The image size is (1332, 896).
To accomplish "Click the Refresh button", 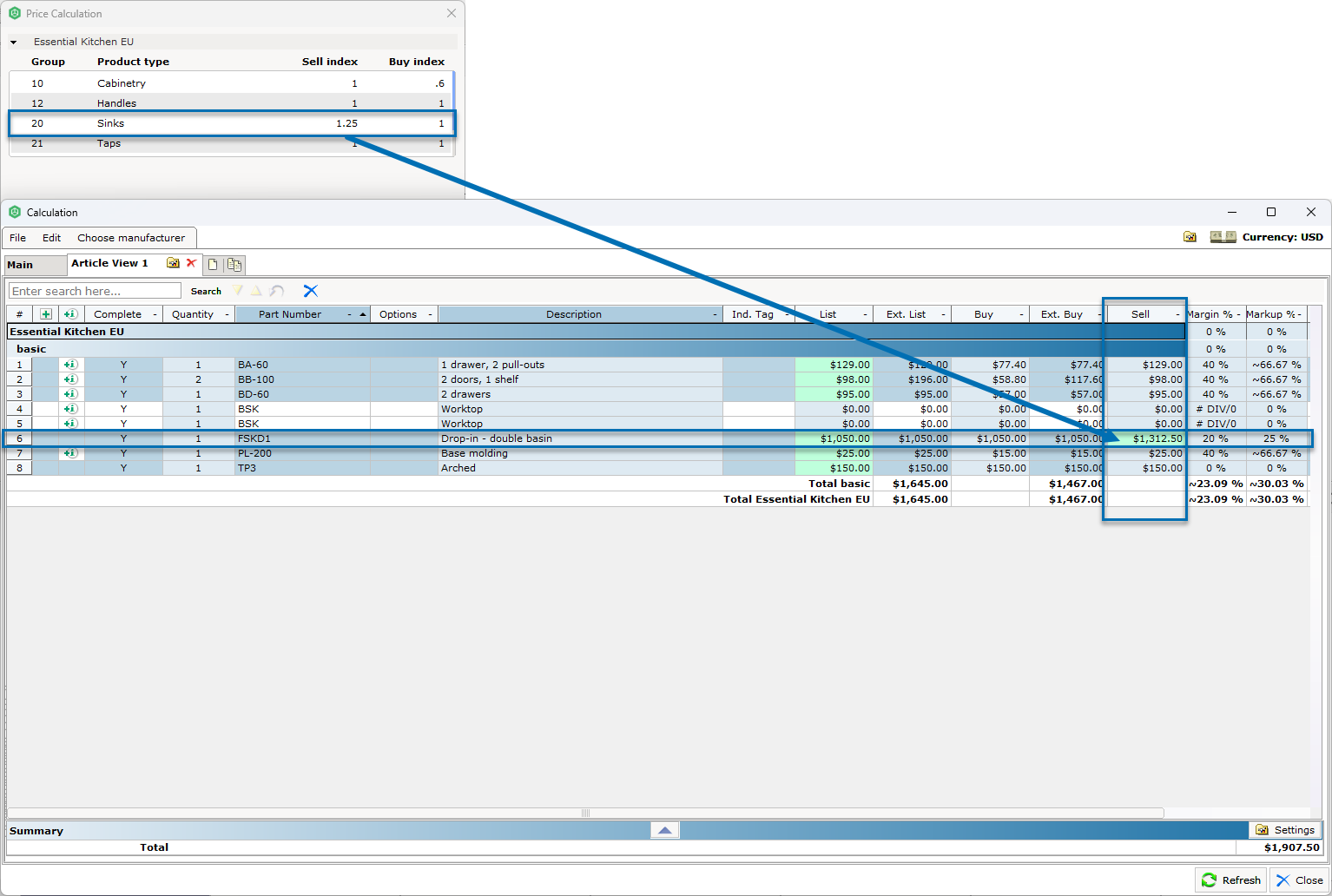I will coord(1230,880).
